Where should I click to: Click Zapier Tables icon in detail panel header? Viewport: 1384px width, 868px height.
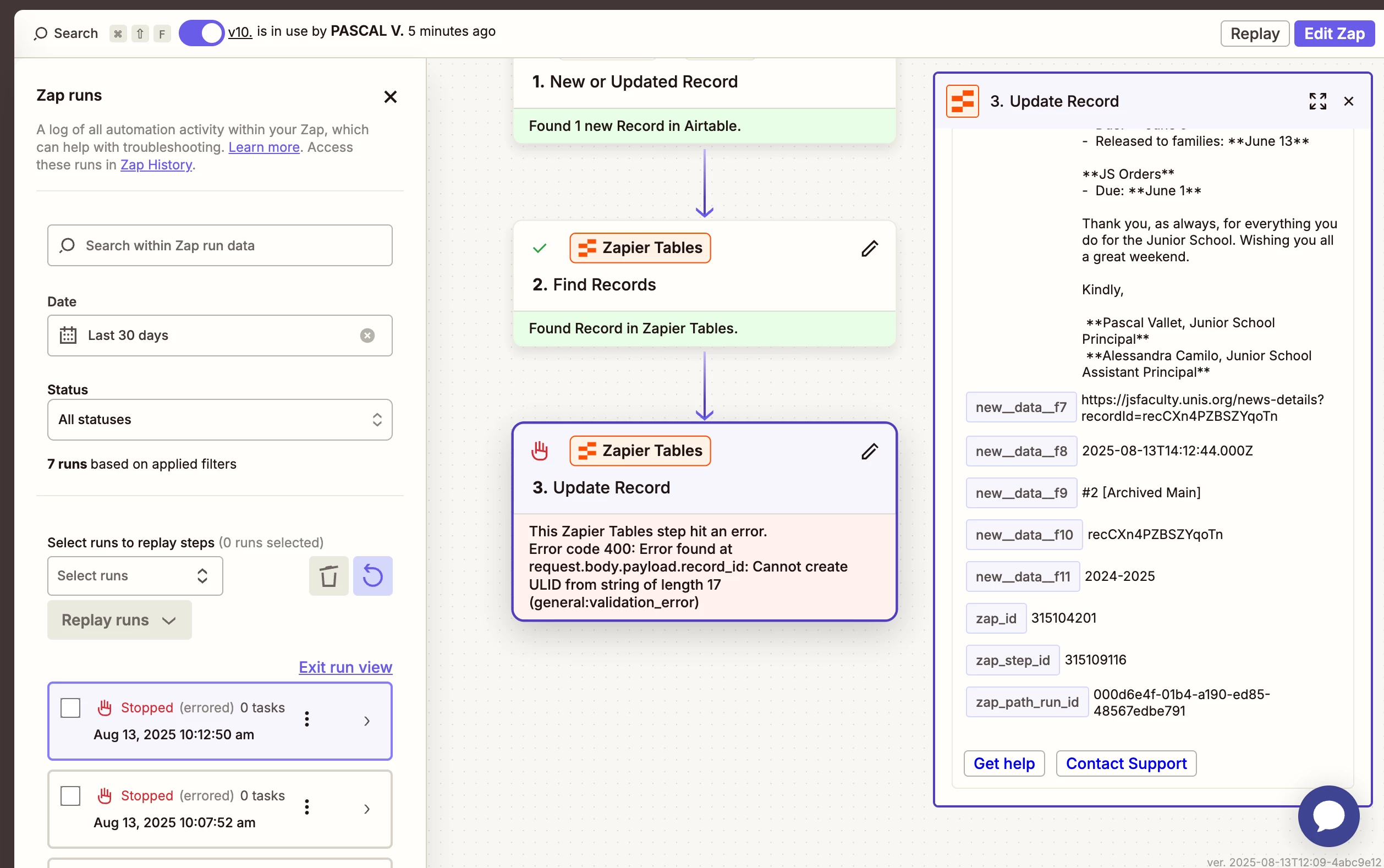click(x=962, y=101)
